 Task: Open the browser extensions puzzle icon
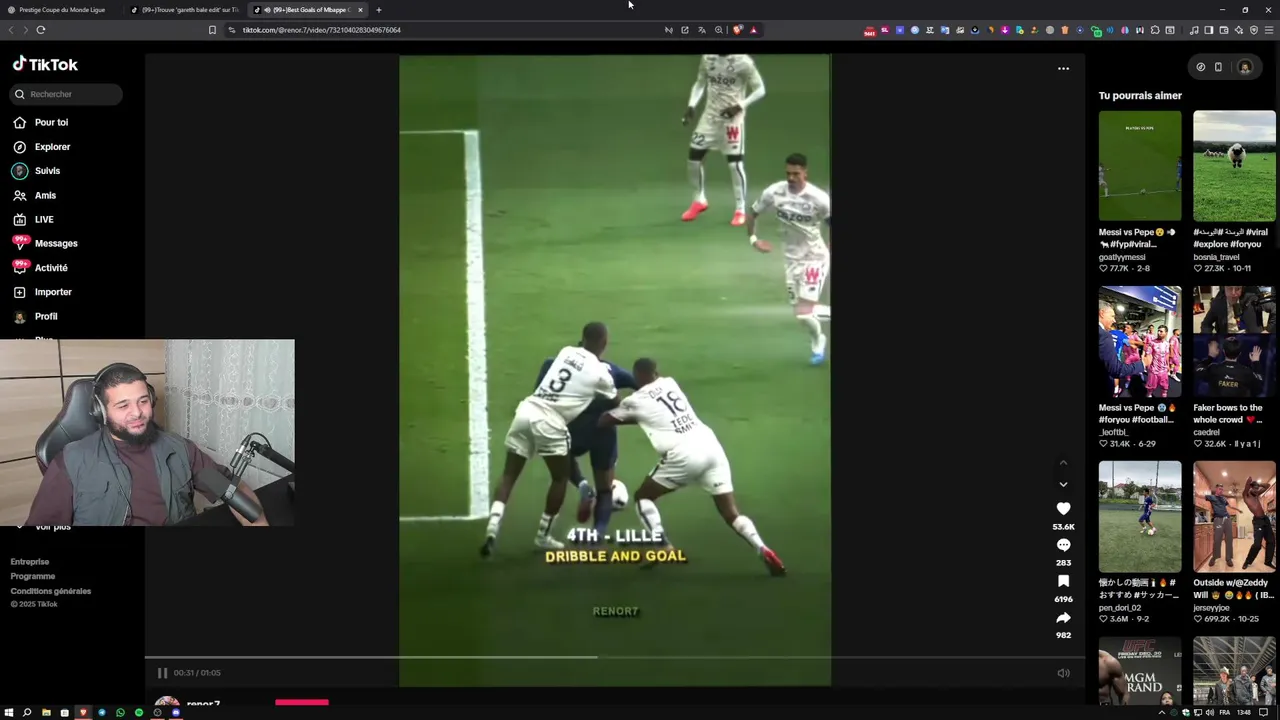pyautogui.click(x=1155, y=30)
